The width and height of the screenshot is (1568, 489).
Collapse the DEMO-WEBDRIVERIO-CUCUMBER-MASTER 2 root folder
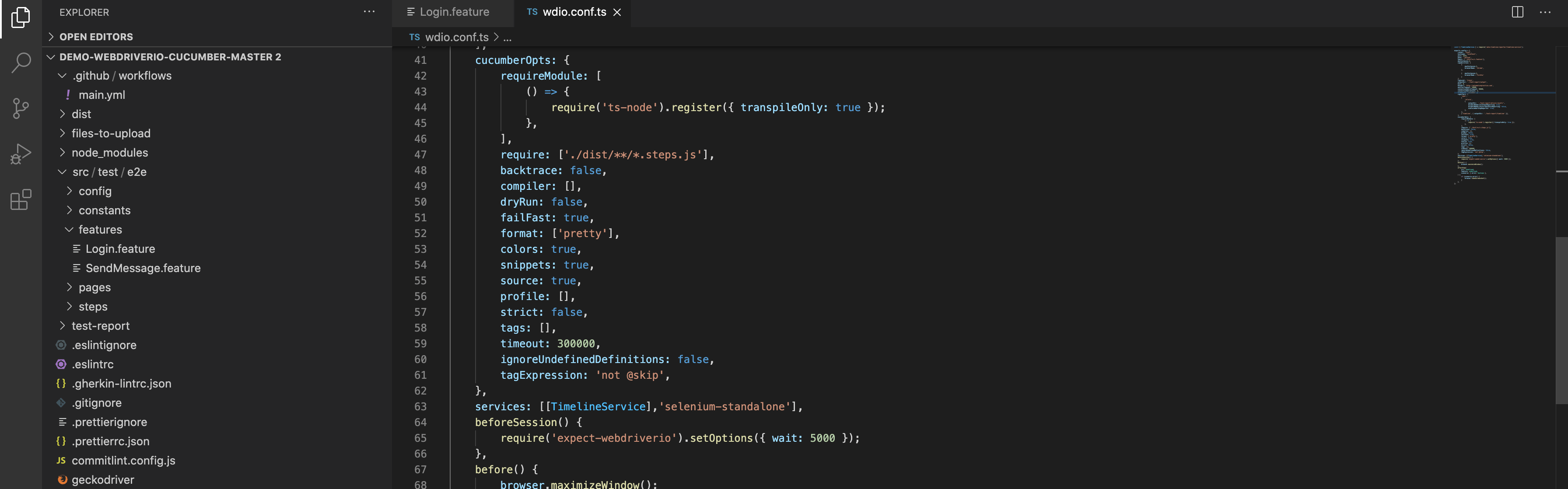[50, 56]
